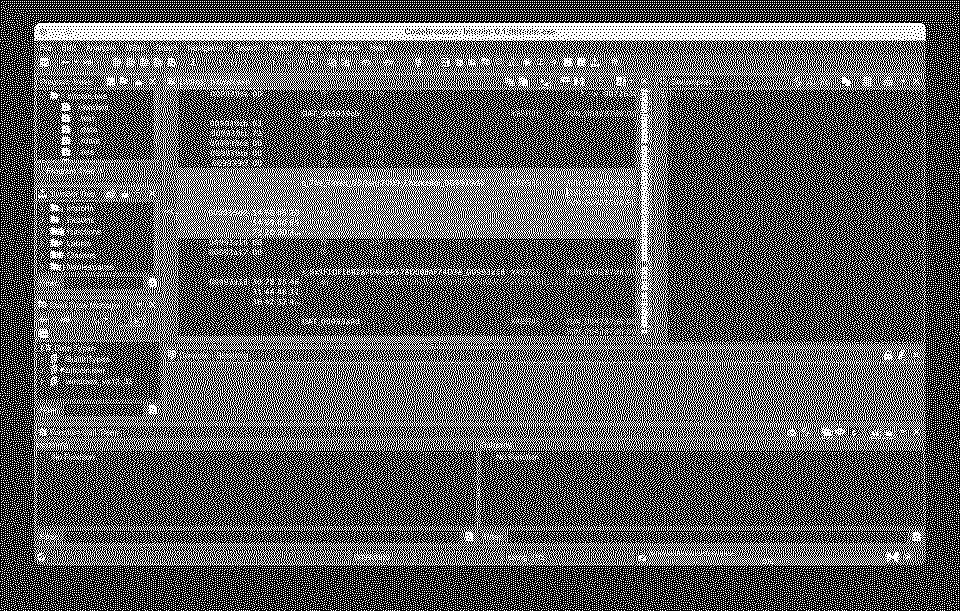960x611 pixels.
Task: Click the Redo arrow in main toolbar
Action: pyautogui.click(x=87, y=62)
